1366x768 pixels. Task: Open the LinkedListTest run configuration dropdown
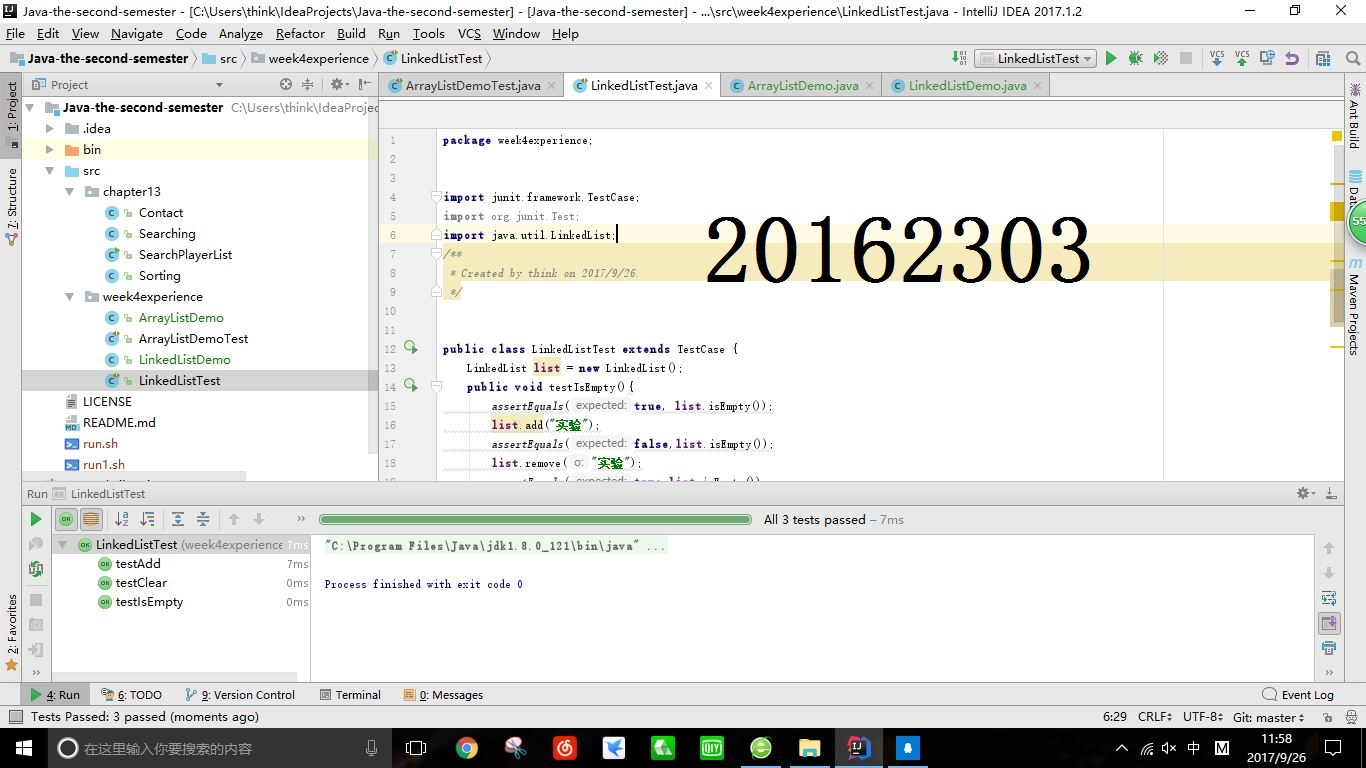1035,59
